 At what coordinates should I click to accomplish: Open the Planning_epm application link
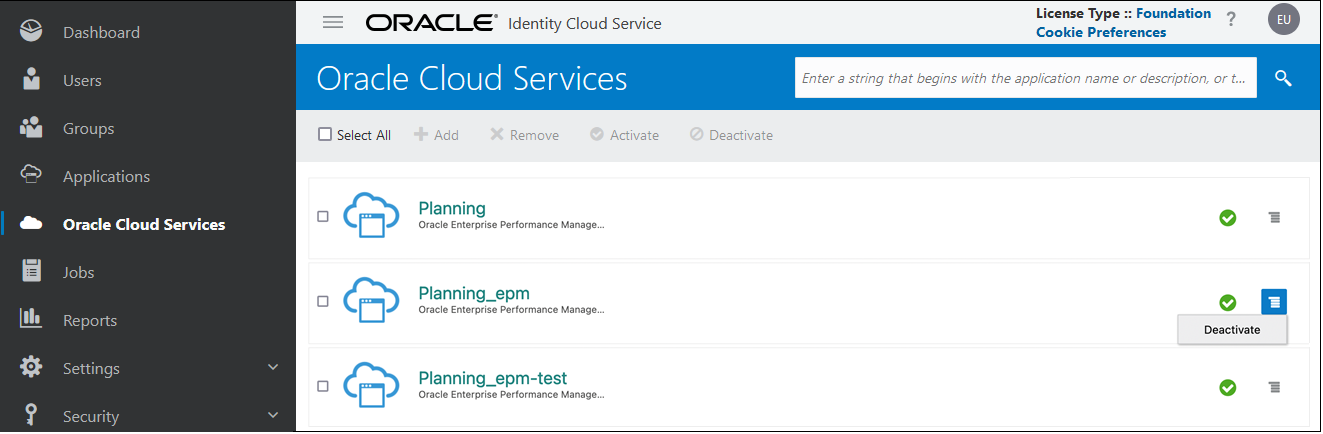click(473, 293)
